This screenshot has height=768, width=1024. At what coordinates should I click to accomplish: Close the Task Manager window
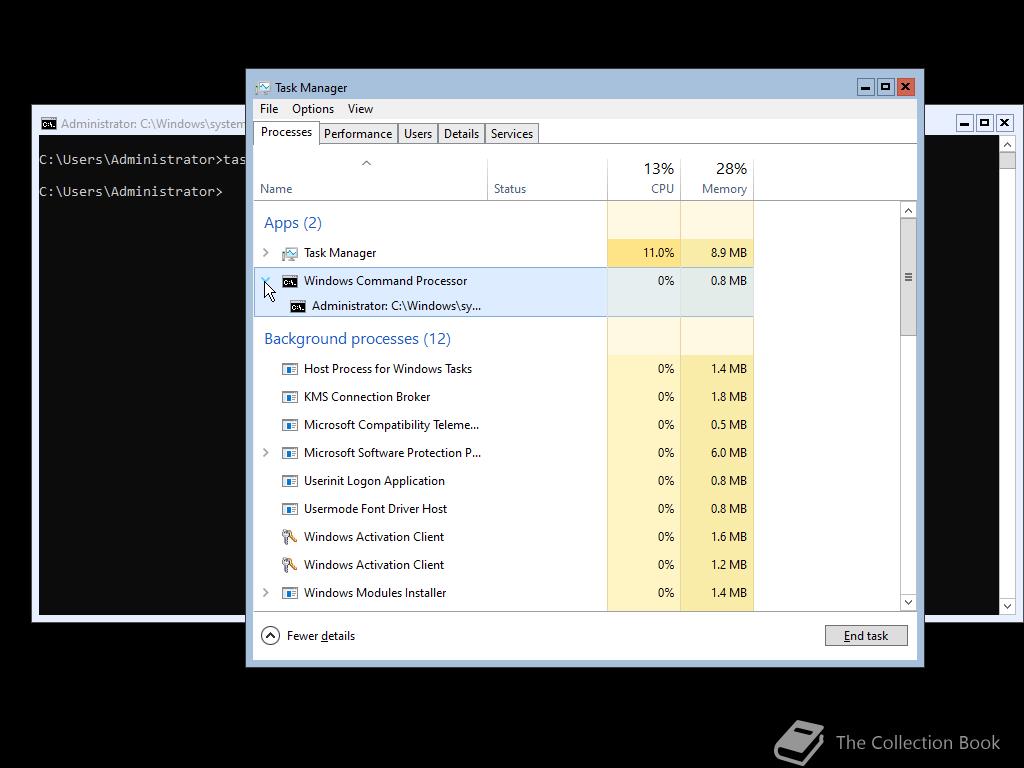tap(905, 87)
